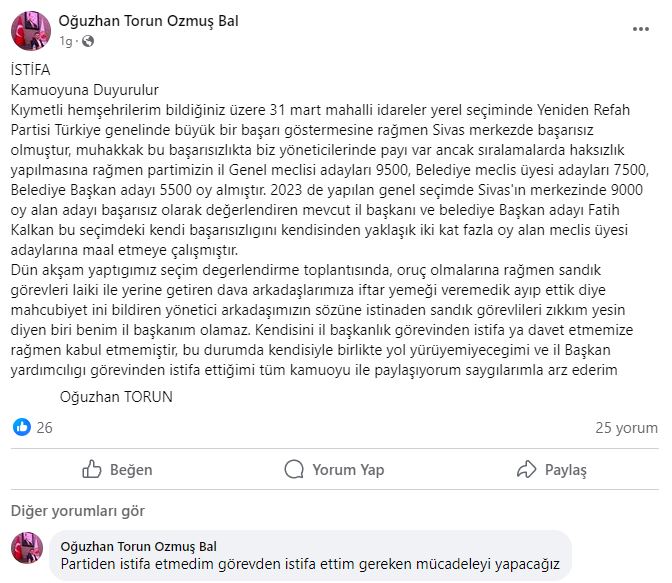Open the 25 yorum comments list
This screenshot has width=672, height=583.
[626, 428]
